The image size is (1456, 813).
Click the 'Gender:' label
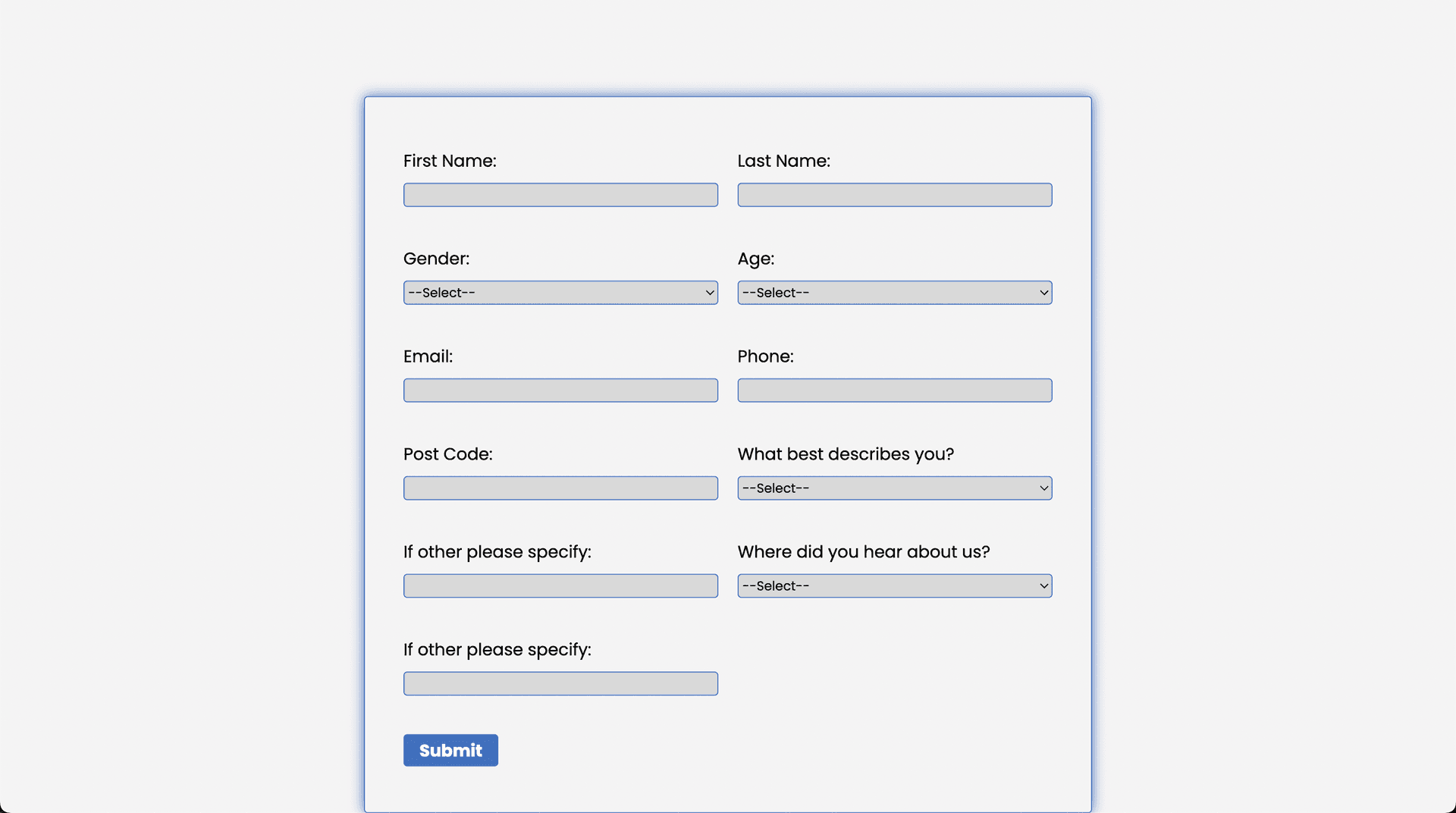pyautogui.click(x=436, y=259)
